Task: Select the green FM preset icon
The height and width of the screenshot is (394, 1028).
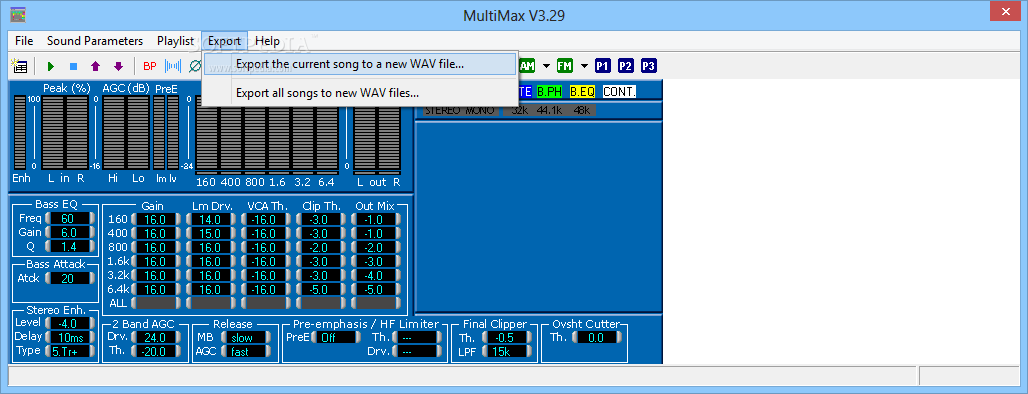Action: (x=564, y=66)
